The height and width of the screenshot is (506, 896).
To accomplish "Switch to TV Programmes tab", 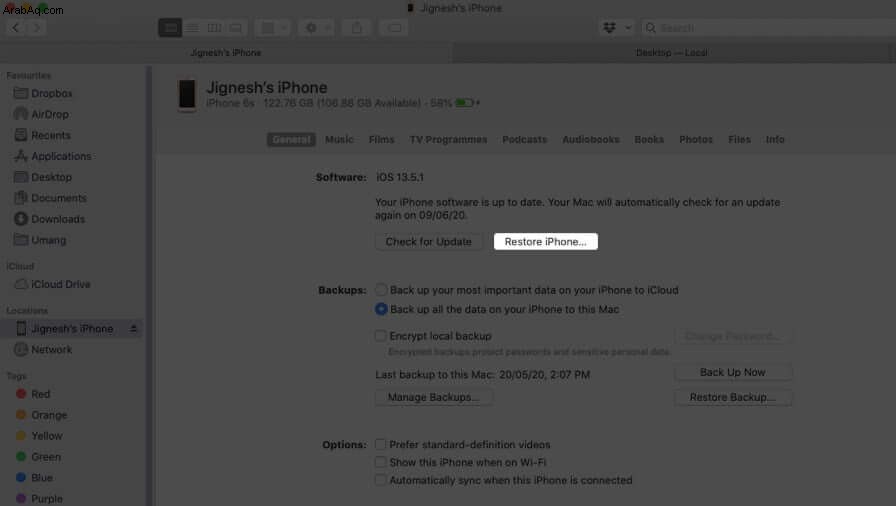I will coord(449,139).
